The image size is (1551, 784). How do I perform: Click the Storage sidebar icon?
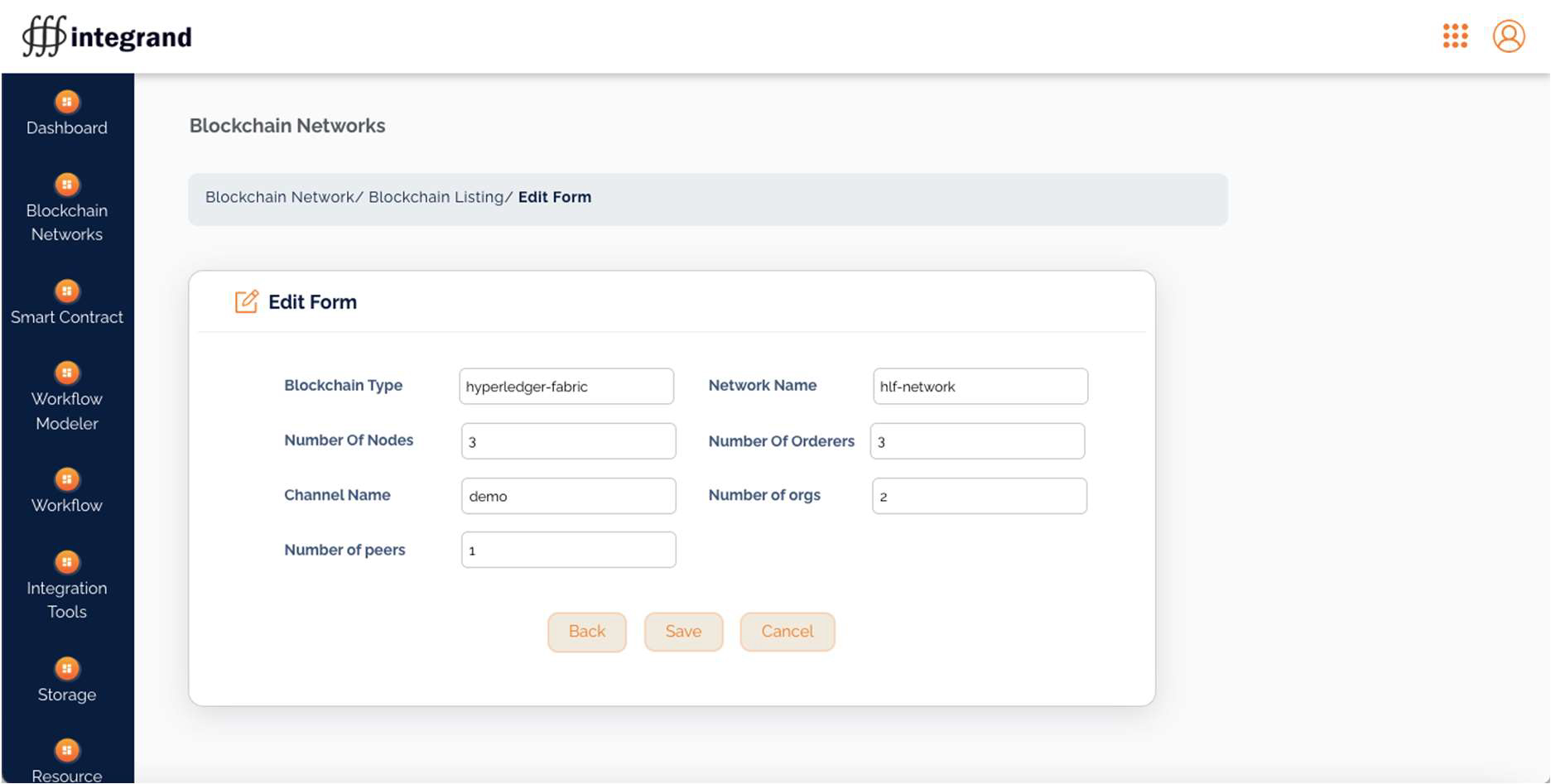pyautogui.click(x=67, y=669)
